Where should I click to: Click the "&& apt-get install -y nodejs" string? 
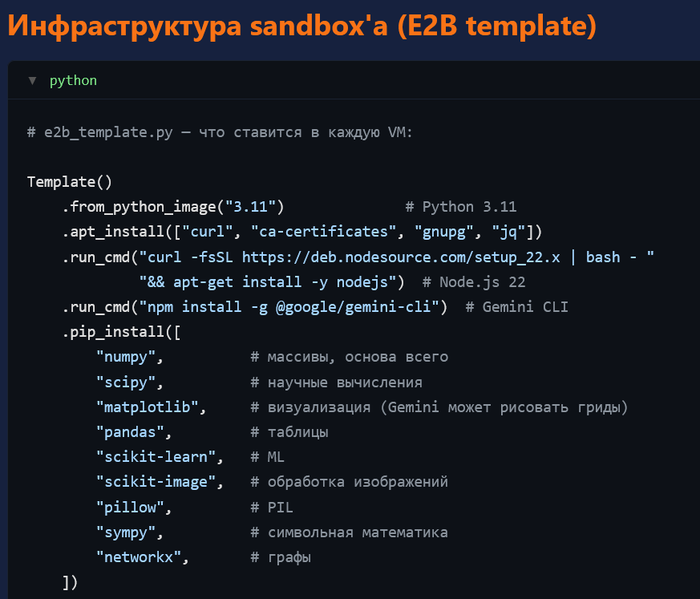coord(267,282)
